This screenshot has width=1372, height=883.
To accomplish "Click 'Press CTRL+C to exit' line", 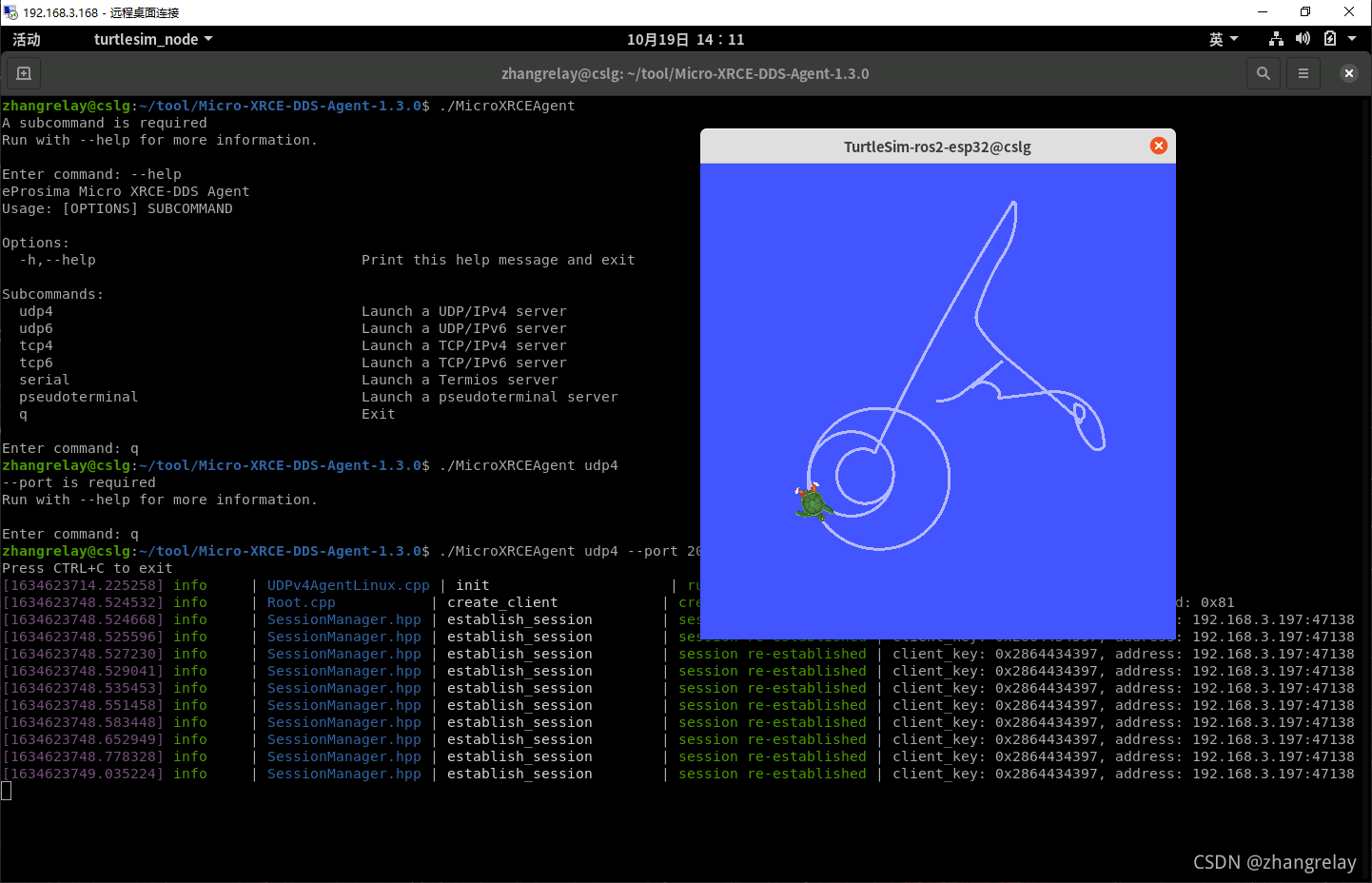I will (x=88, y=568).
